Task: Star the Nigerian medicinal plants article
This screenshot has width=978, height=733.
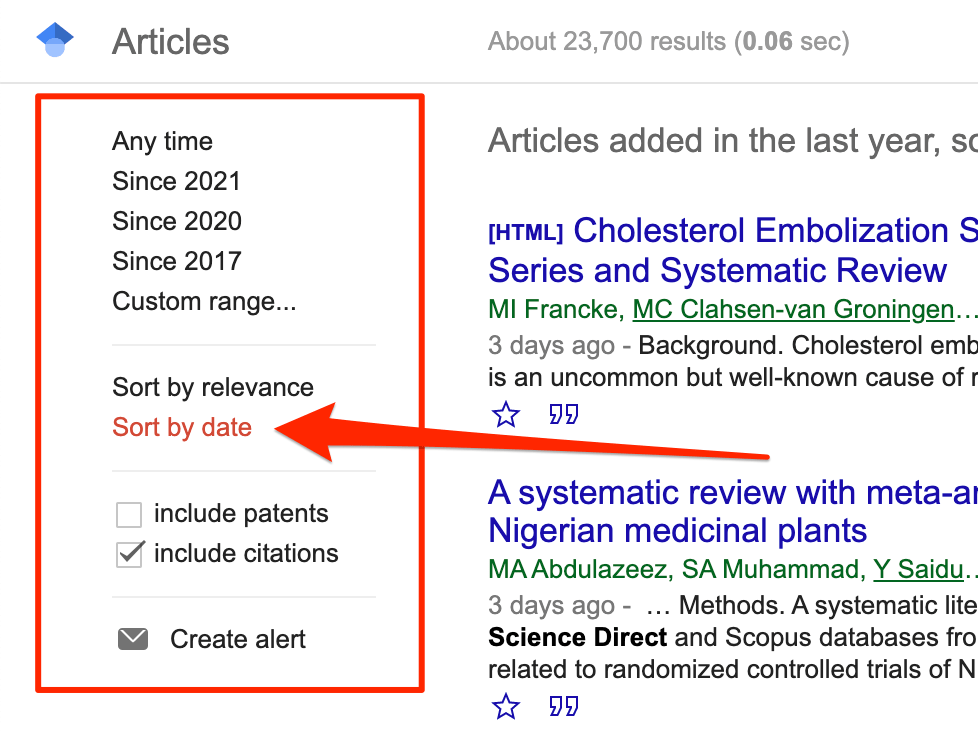Action: coord(506,706)
